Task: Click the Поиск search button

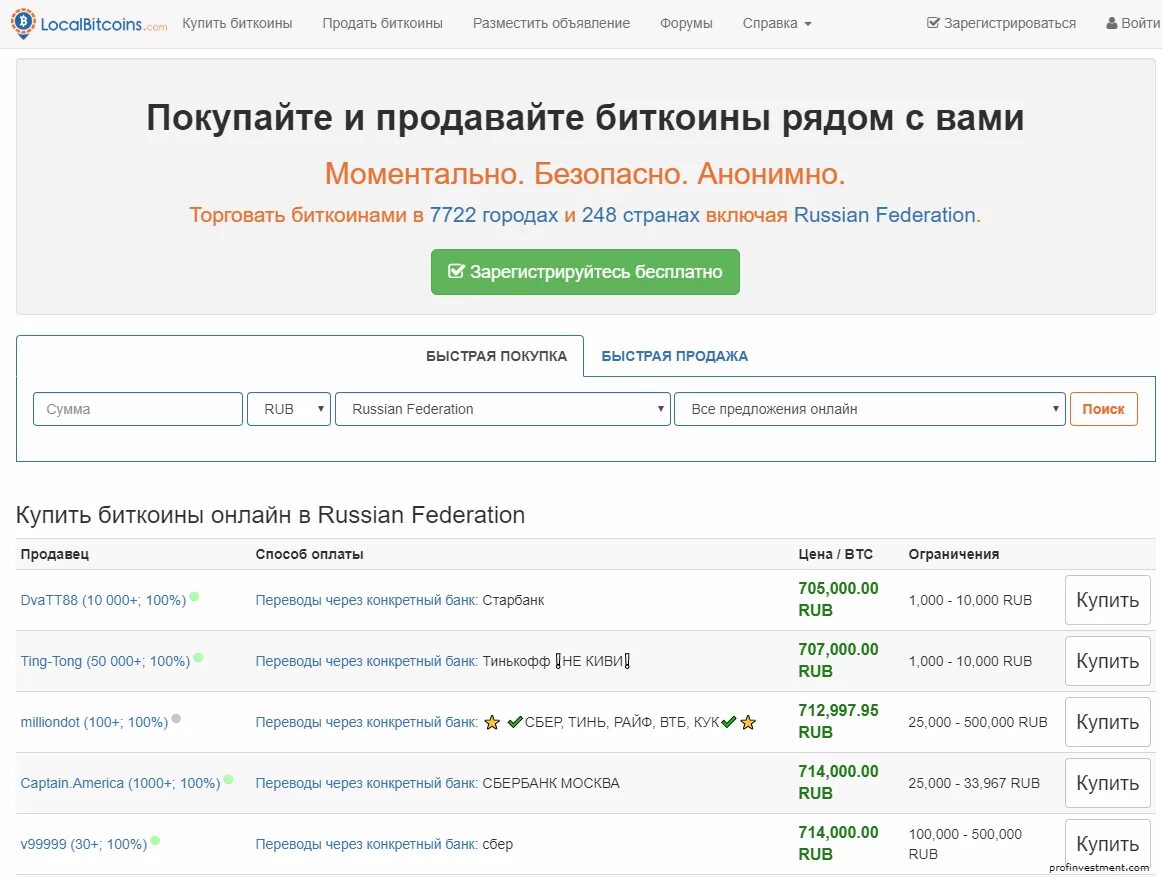Action: [1103, 409]
